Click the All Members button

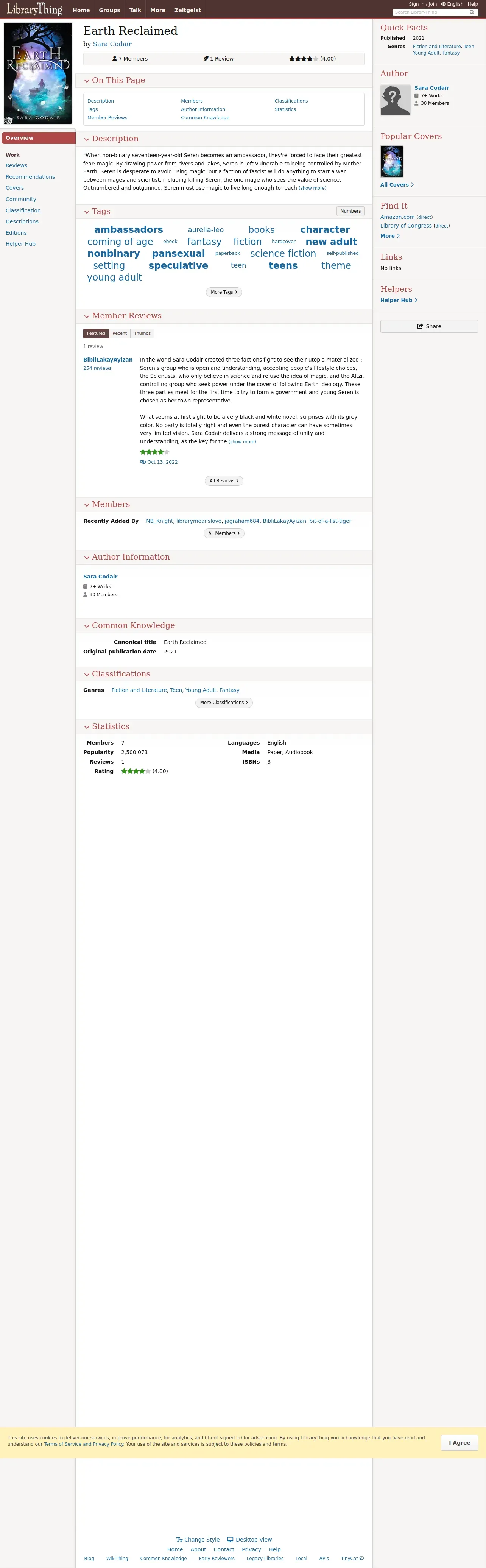[224, 533]
